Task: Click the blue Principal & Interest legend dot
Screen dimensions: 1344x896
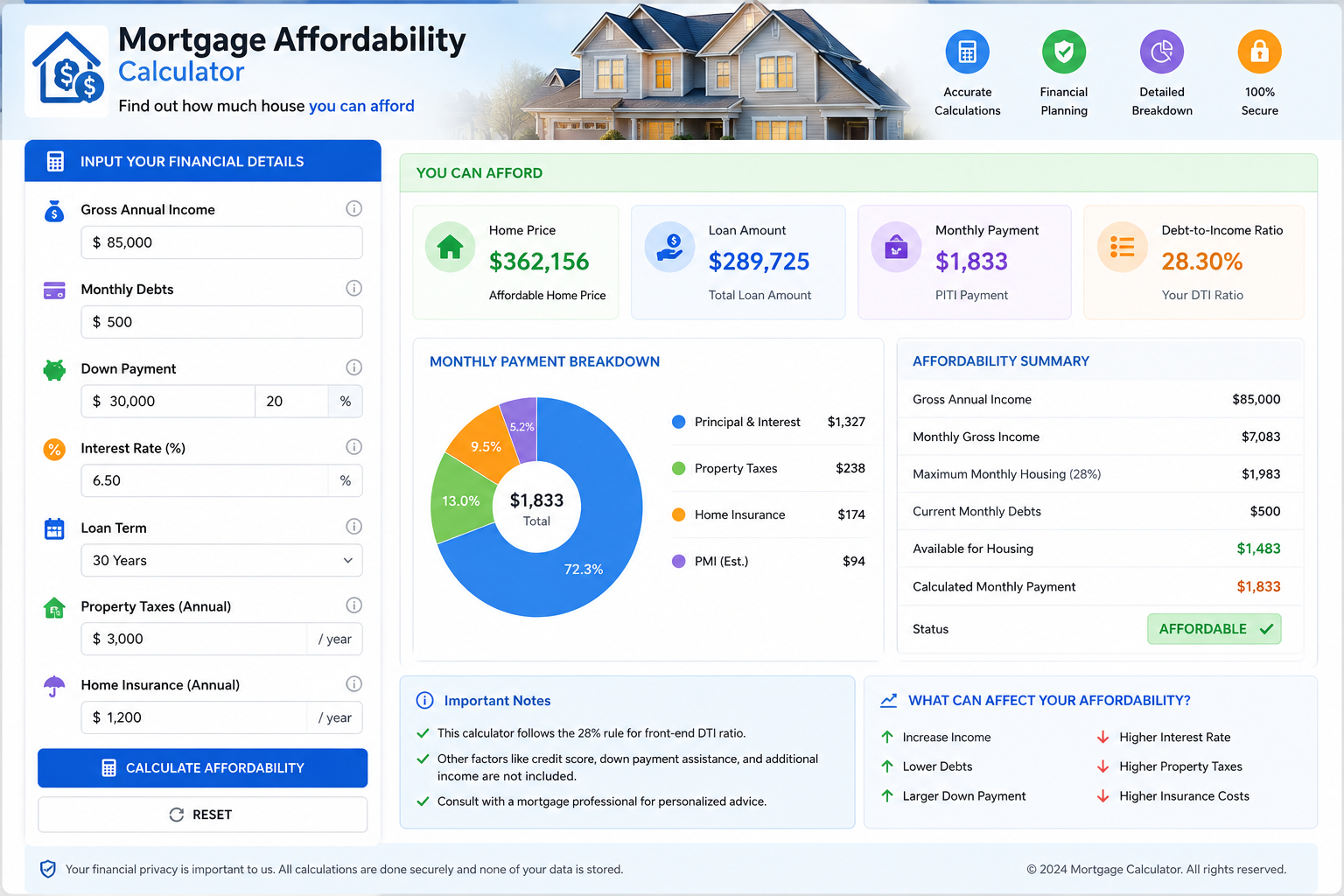Action: pos(678,422)
